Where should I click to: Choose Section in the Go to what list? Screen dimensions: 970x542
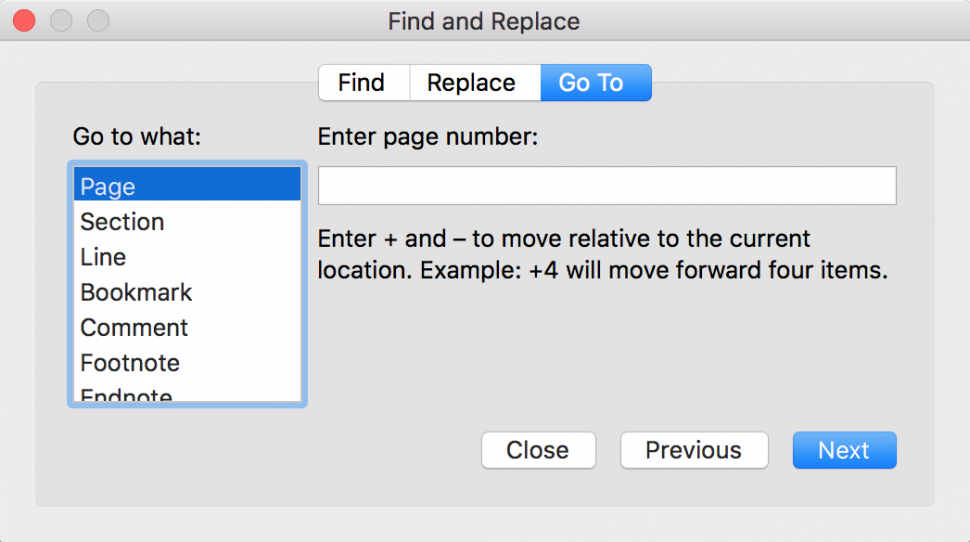coord(187,222)
